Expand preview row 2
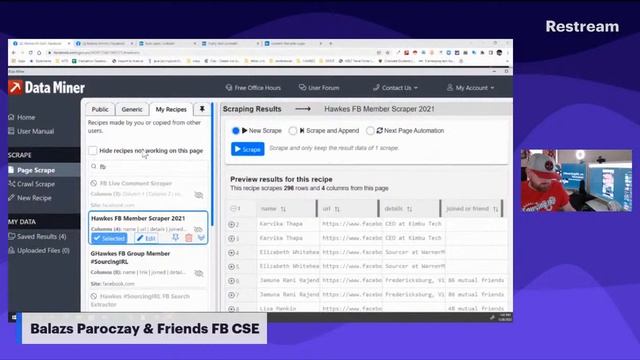Screen dimensions: 640x360 [231, 224]
